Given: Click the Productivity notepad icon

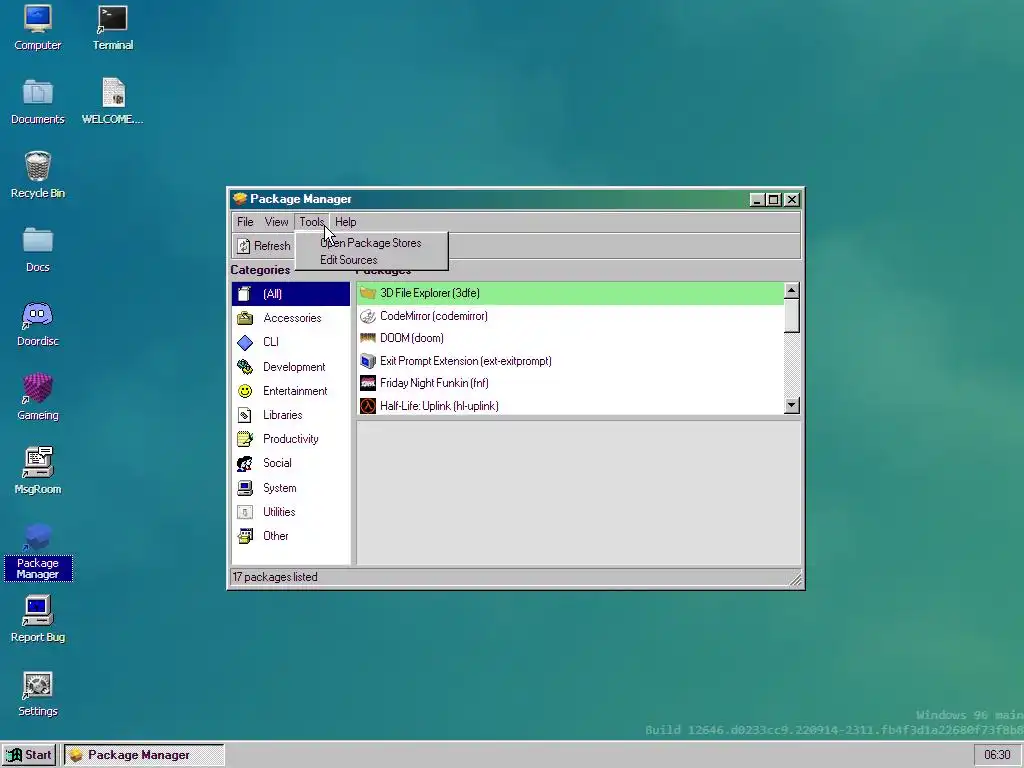Looking at the screenshot, I should coord(245,439).
